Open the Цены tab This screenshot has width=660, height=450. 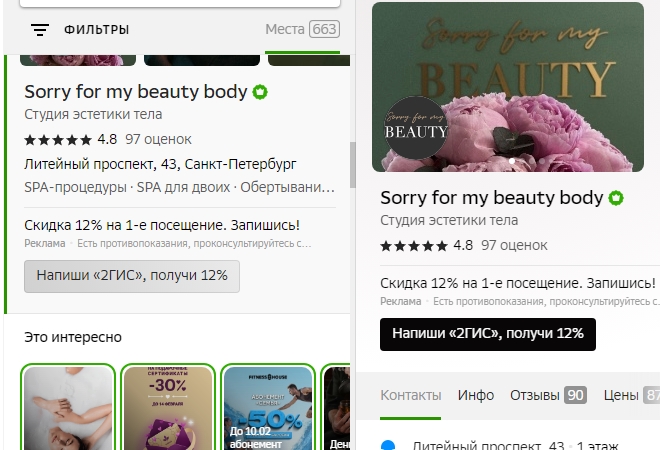pos(631,395)
